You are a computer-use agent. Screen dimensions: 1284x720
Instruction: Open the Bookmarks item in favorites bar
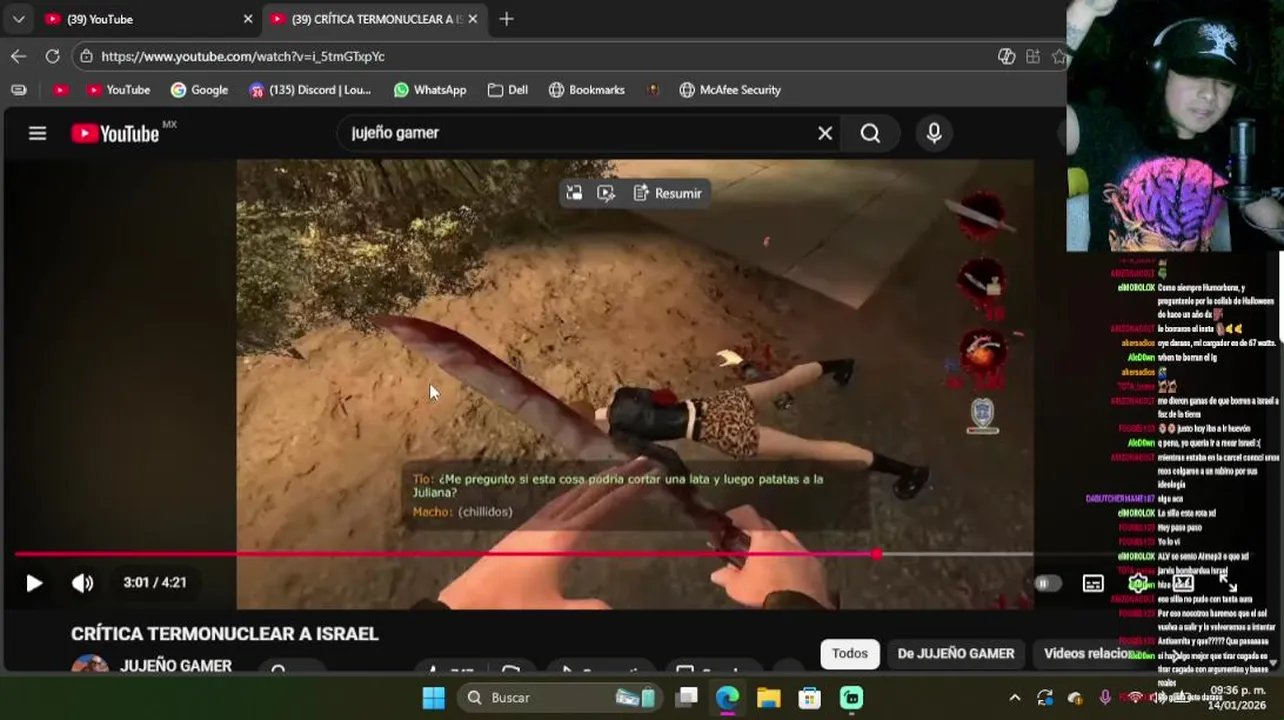587,90
